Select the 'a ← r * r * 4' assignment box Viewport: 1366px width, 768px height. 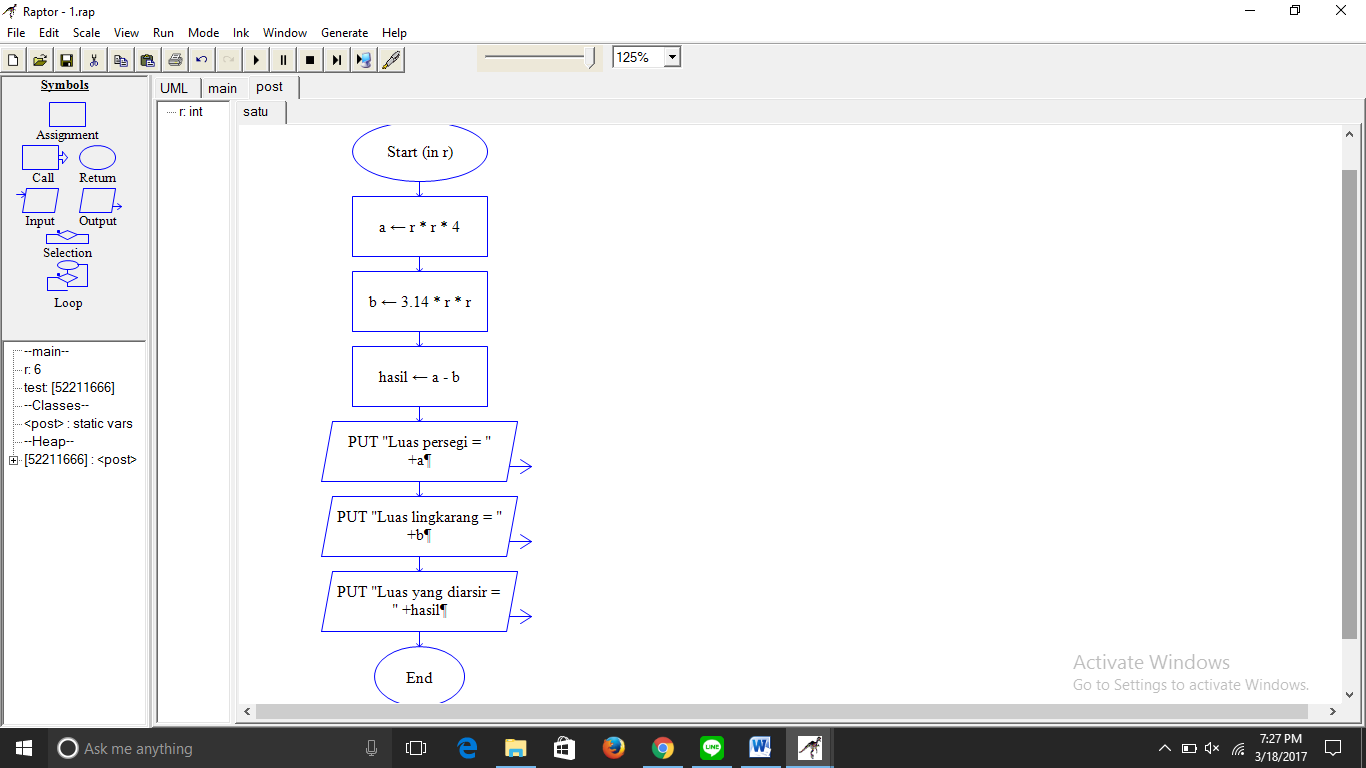(x=420, y=227)
